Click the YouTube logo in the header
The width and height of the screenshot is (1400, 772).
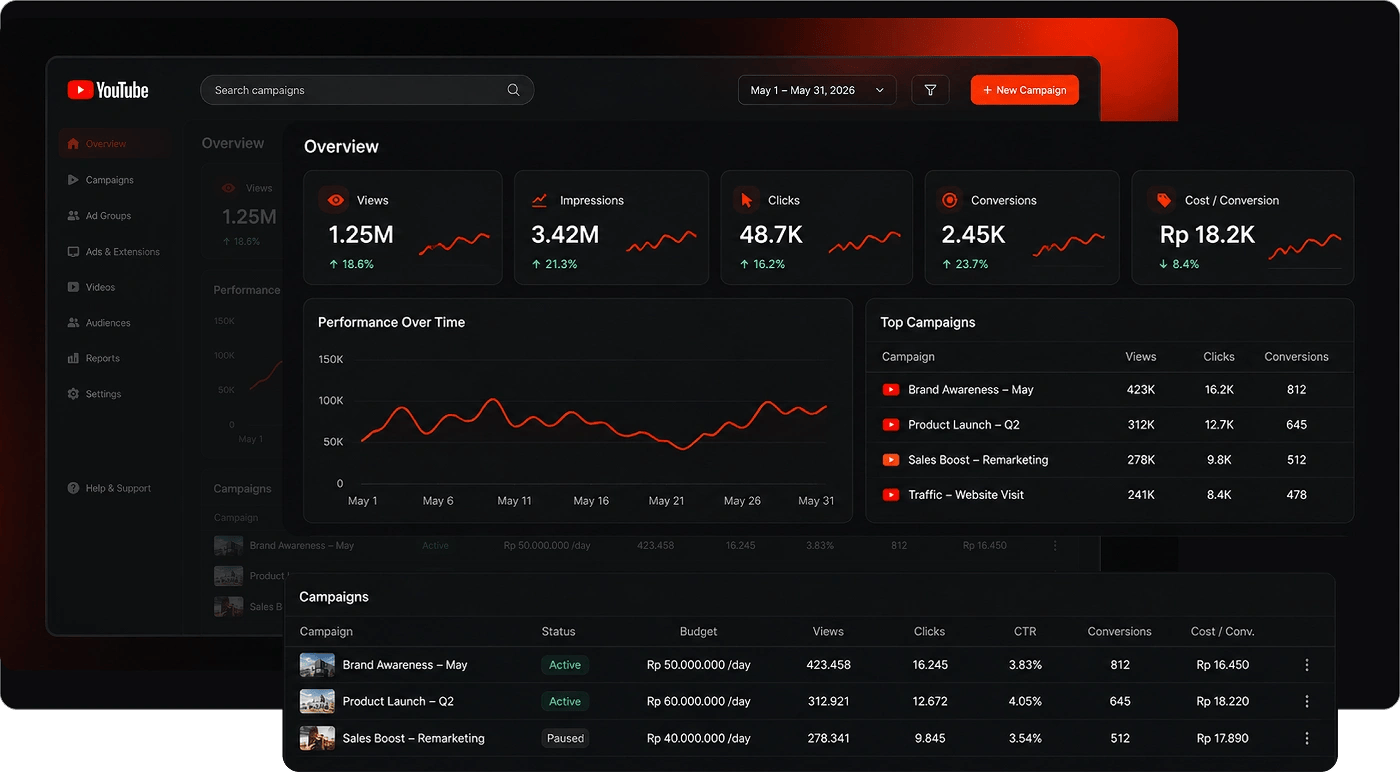coord(108,90)
